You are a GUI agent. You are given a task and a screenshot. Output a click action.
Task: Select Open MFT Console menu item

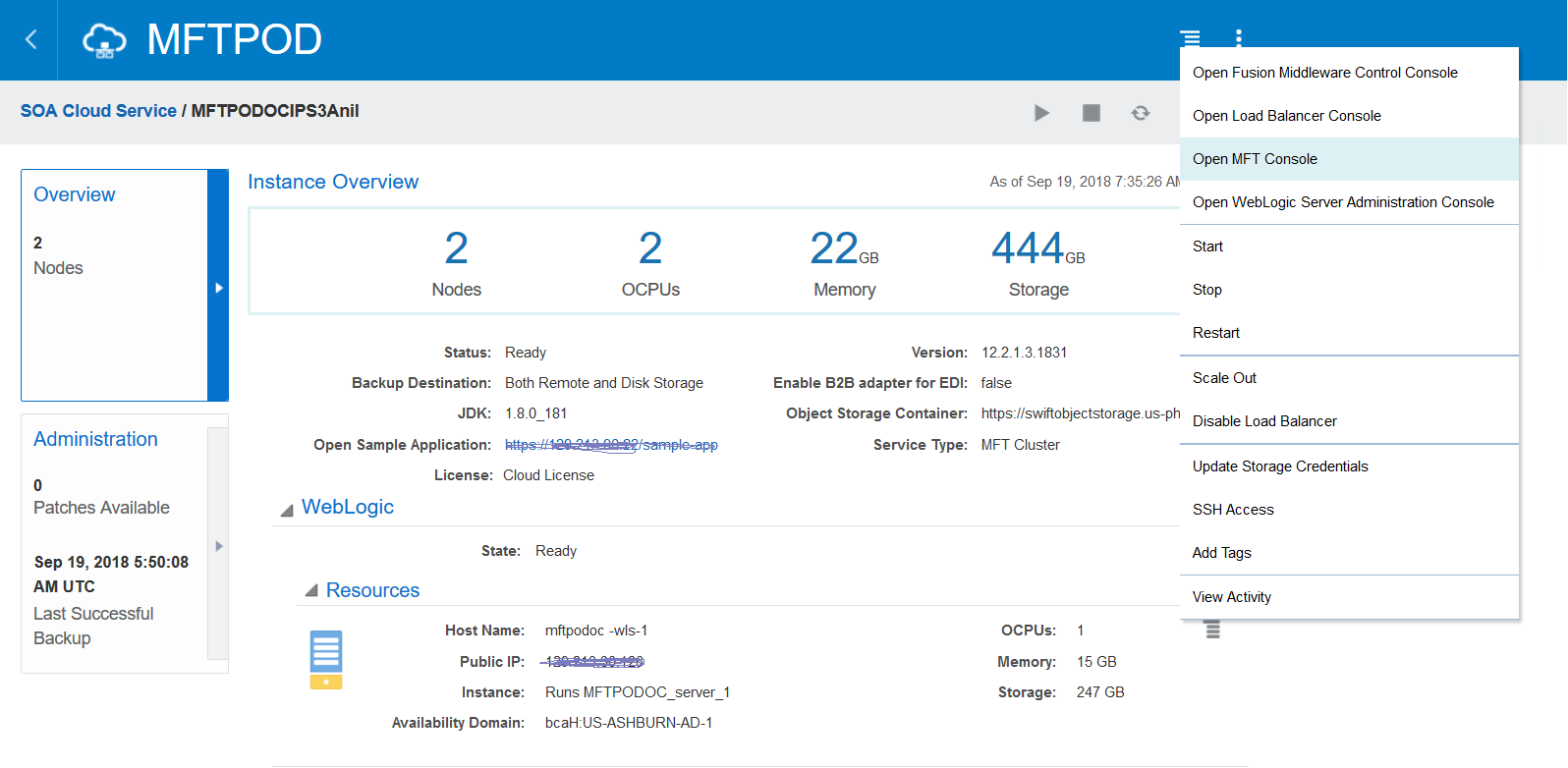(1255, 159)
